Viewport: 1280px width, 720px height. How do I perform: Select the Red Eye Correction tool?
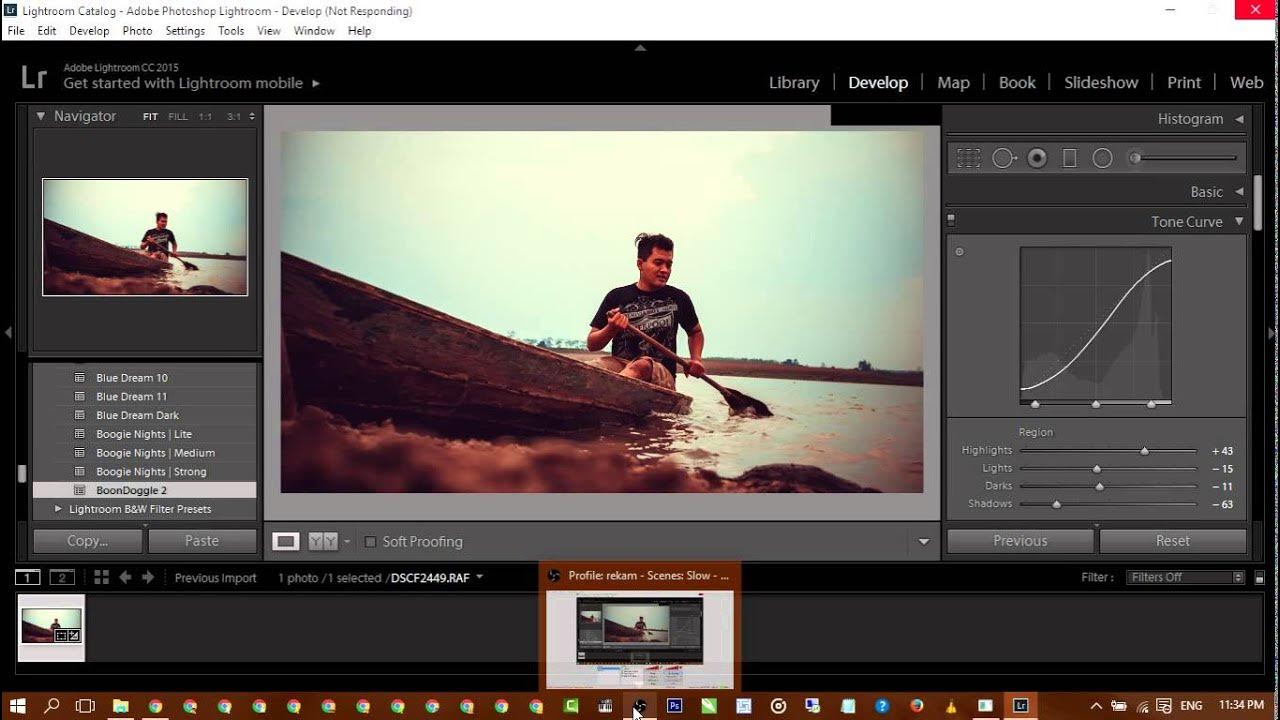[1038, 158]
